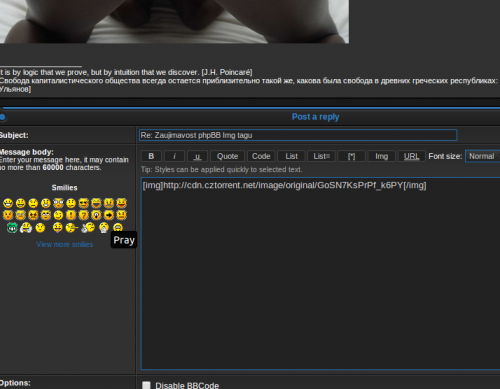Insert an ordered List= tag
Screen dimensions: 500x389
321,156
